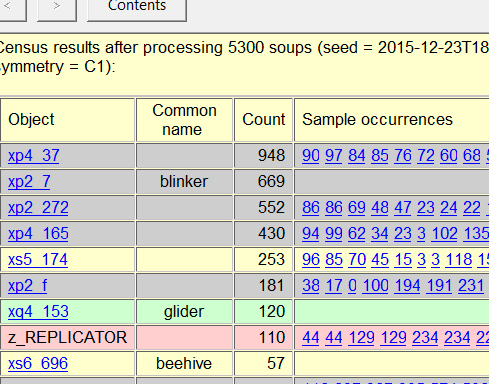
Task: Click sample occurrence 38 in xp2_f row
Action: click(311, 286)
